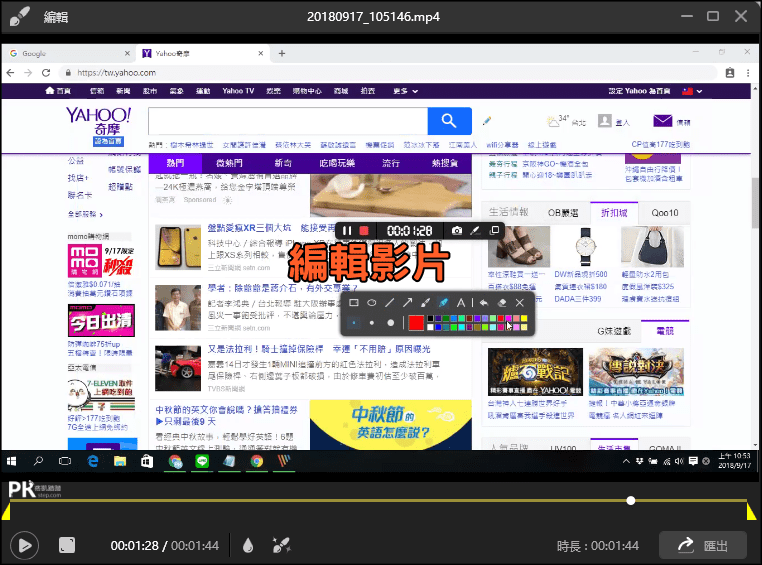Pause recording in the recorder bar
Image resolution: width=762 pixels, height=565 pixels.
[346, 231]
